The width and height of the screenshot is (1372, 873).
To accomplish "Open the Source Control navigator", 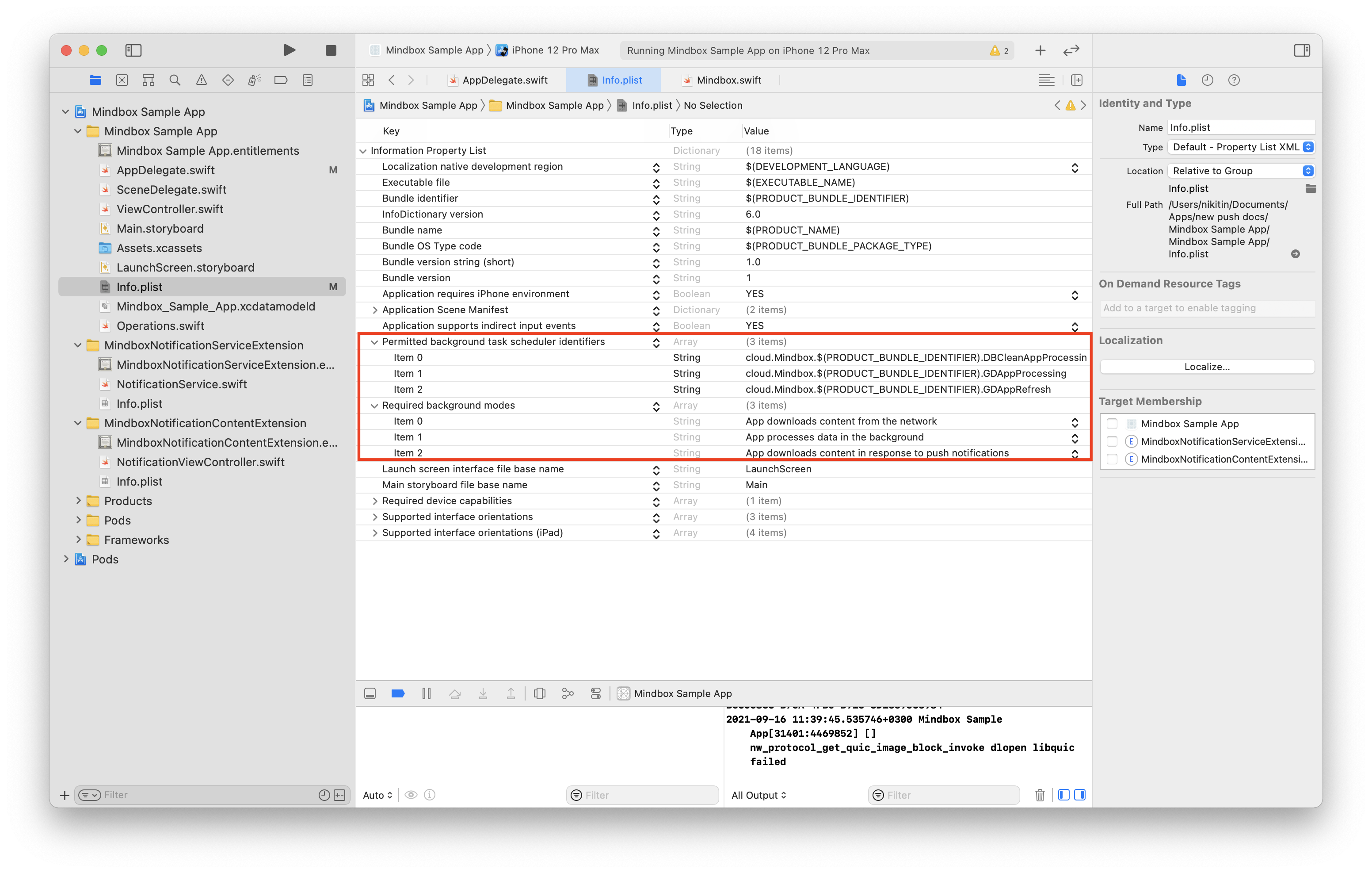I will pyautogui.click(x=122, y=80).
